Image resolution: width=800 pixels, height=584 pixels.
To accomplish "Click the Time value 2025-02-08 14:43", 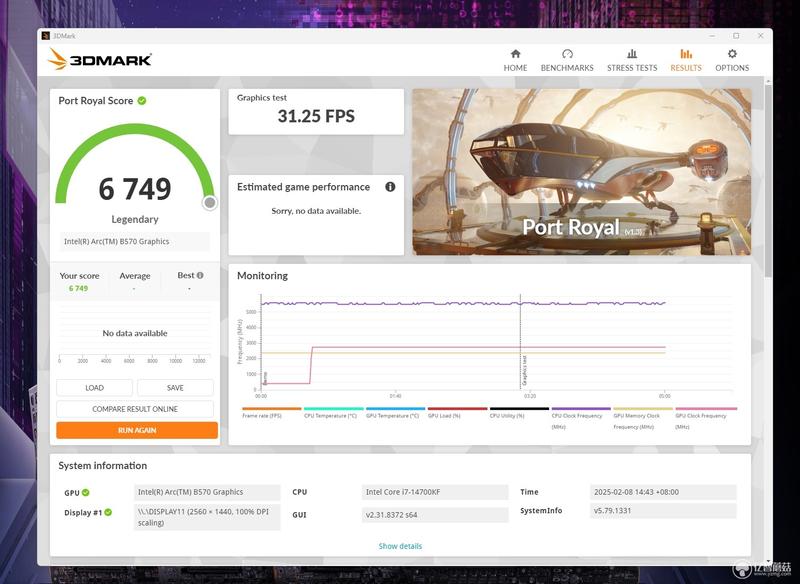I will pos(663,492).
